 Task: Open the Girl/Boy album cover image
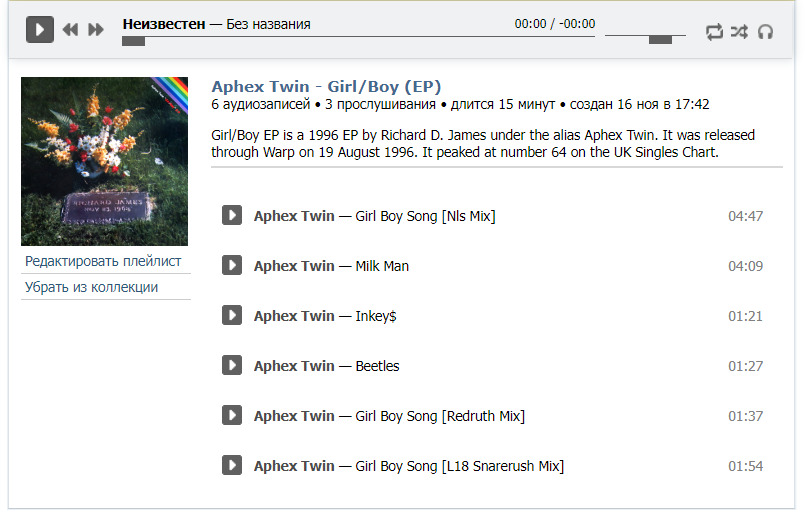(x=105, y=161)
